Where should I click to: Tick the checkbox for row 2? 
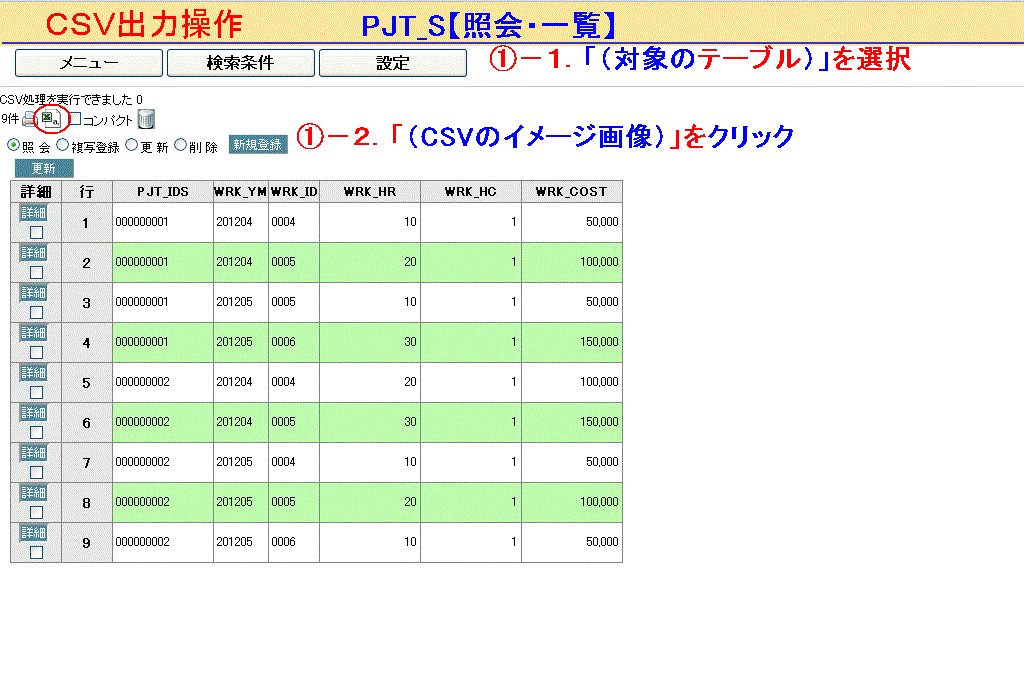[x=36, y=272]
